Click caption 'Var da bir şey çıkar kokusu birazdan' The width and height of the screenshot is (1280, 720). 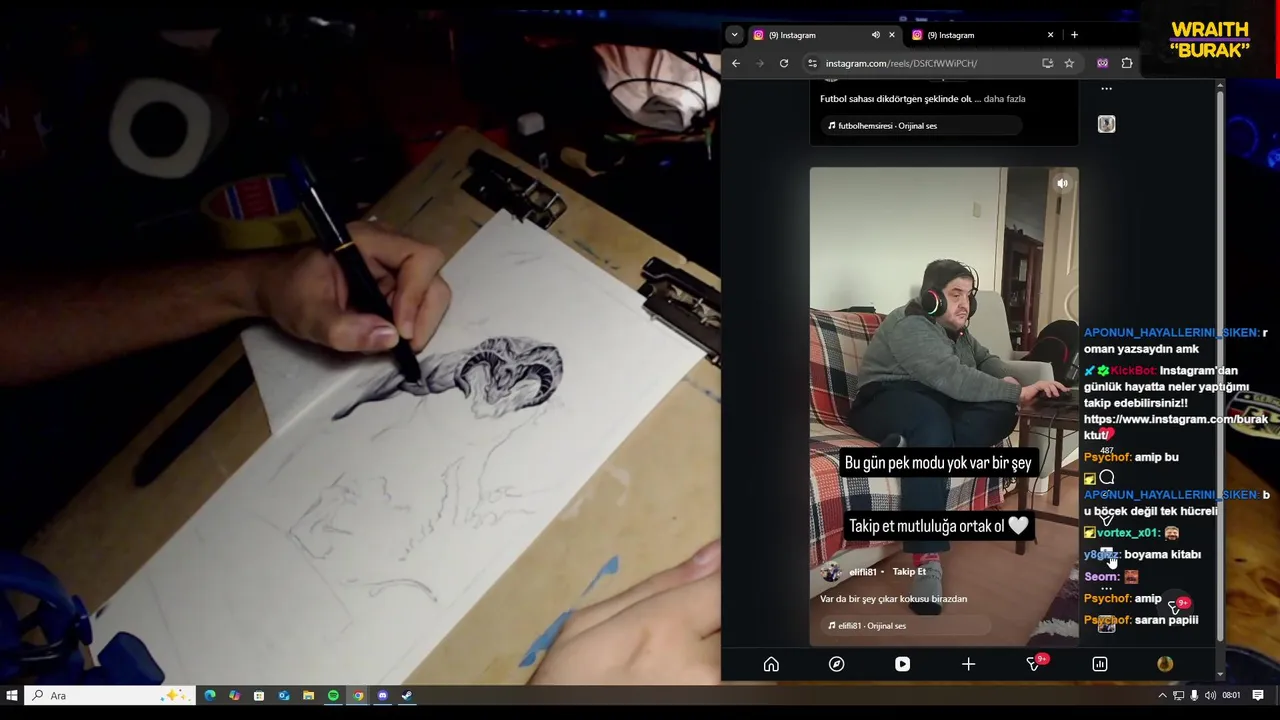pos(893,599)
